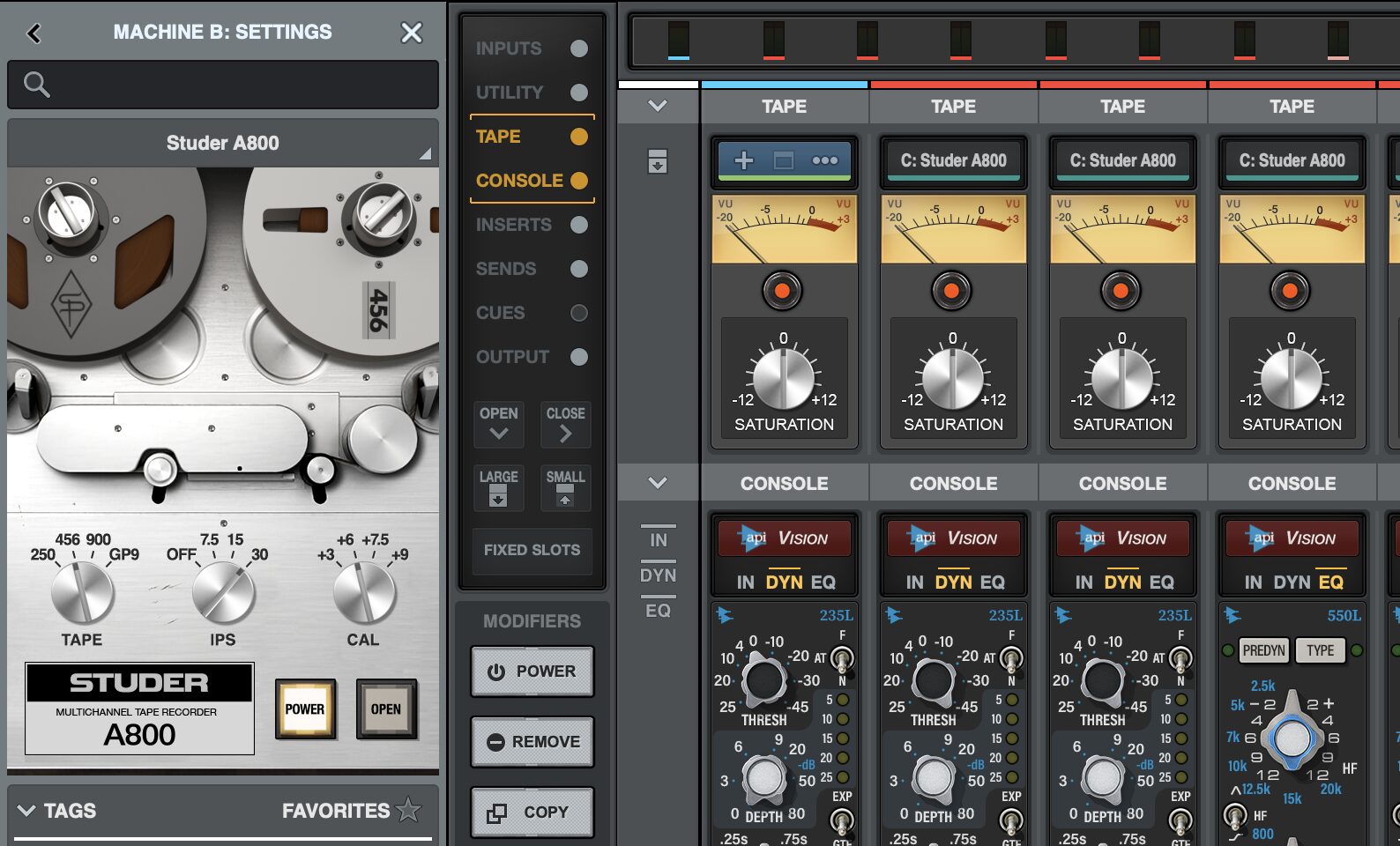
Task: Click the fourth channel's api Vision header
Action: pyautogui.click(x=1292, y=538)
